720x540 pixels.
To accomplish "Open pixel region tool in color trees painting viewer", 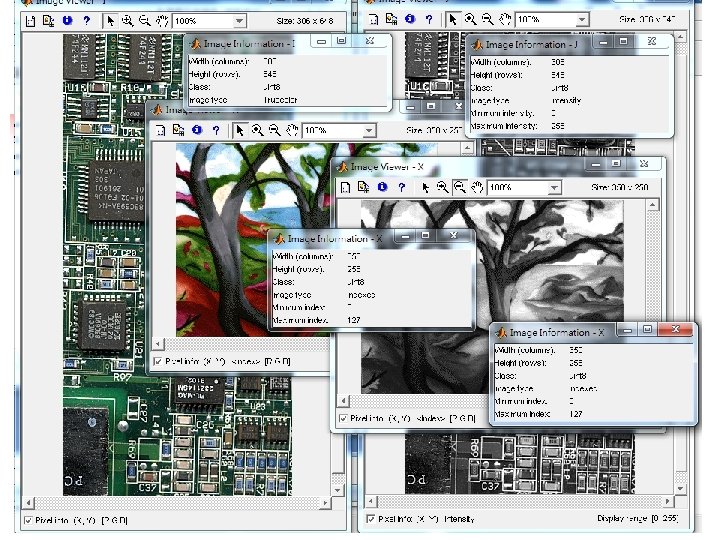I will tap(178, 130).
